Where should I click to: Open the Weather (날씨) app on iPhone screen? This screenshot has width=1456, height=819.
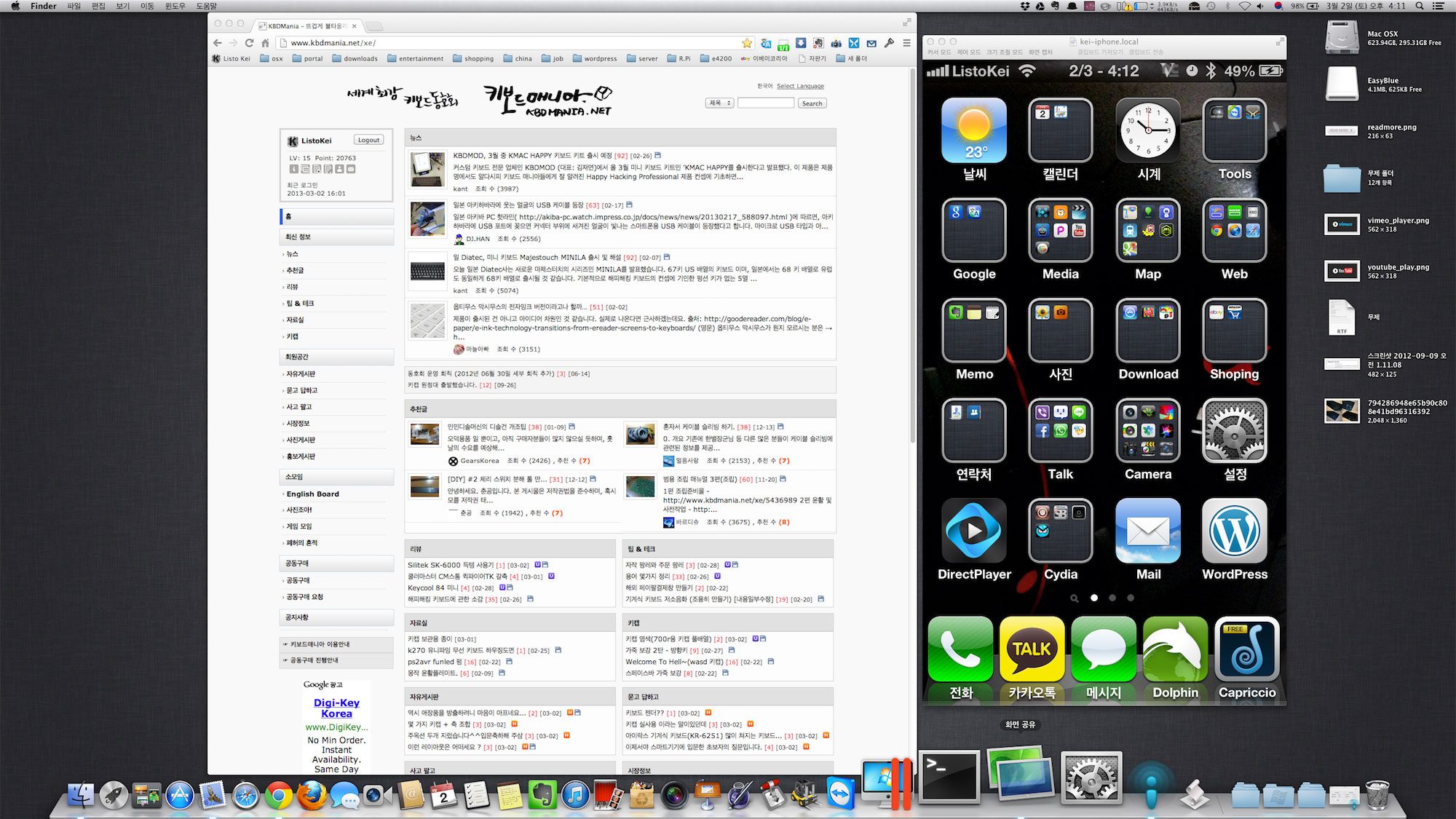coord(974,131)
